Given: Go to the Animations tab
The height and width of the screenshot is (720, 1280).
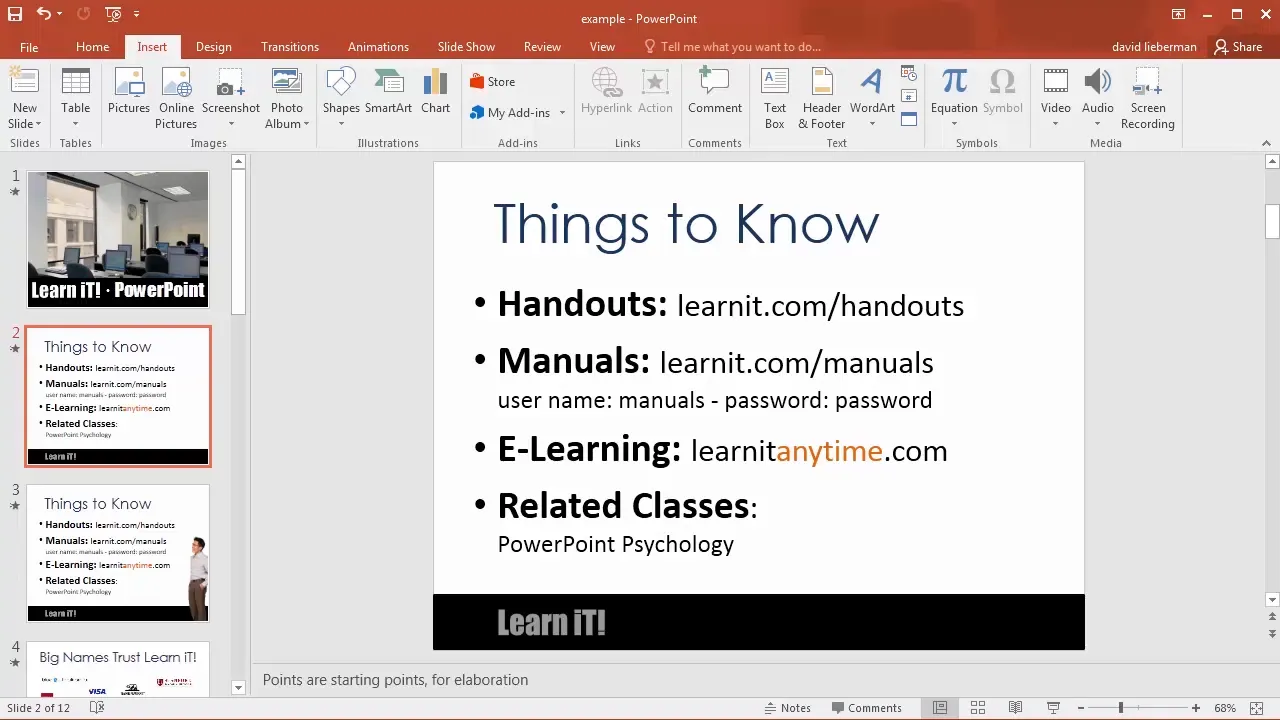Looking at the screenshot, I should pyautogui.click(x=378, y=47).
